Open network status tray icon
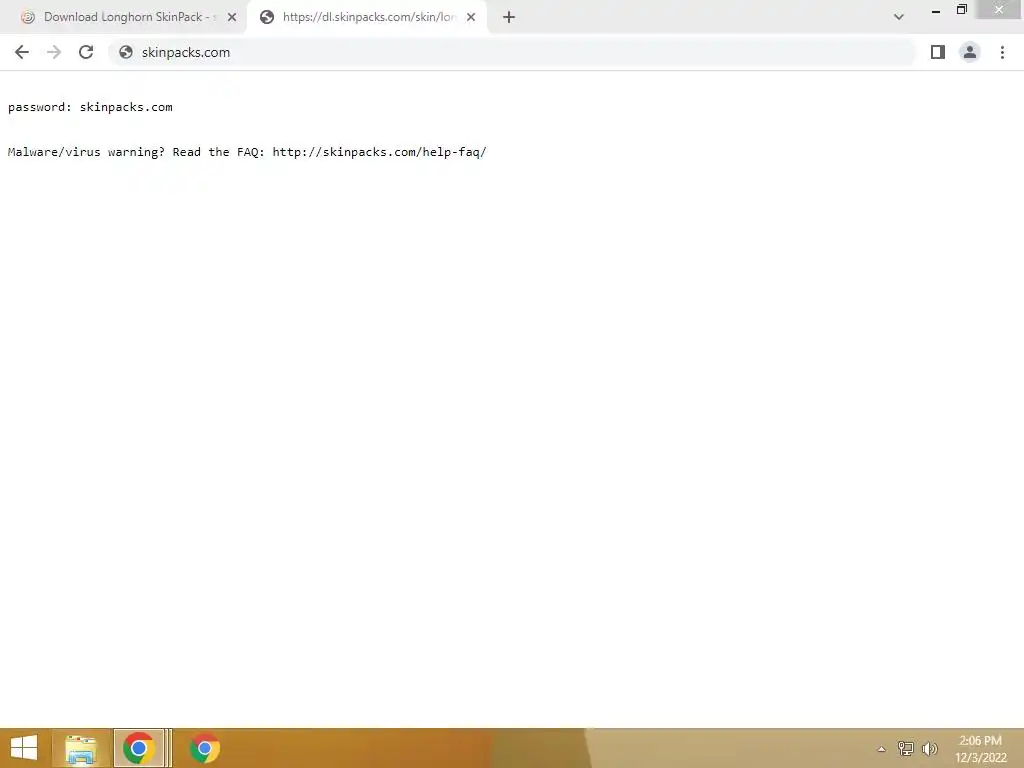 [x=905, y=748]
